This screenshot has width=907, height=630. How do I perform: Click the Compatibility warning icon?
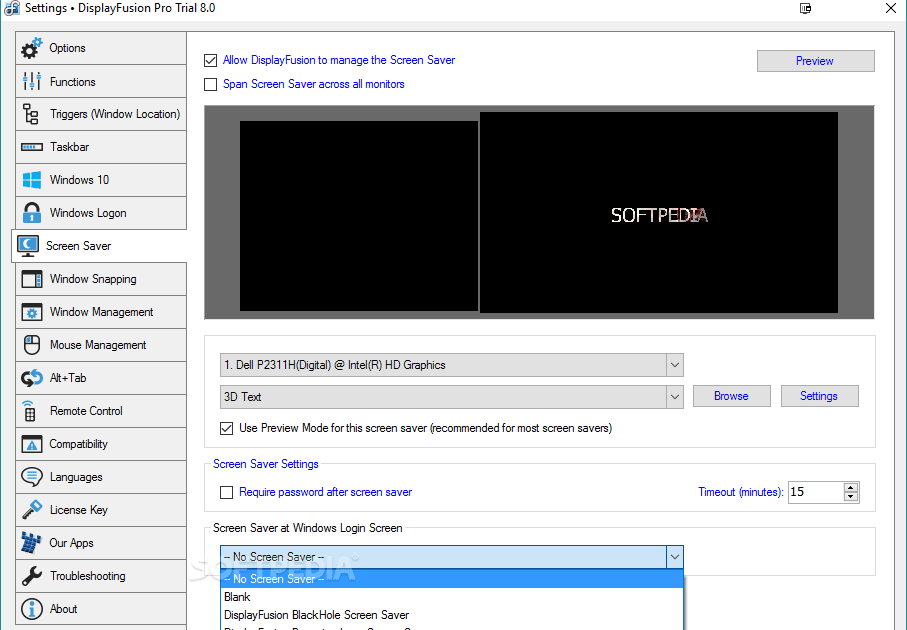tap(32, 444)
